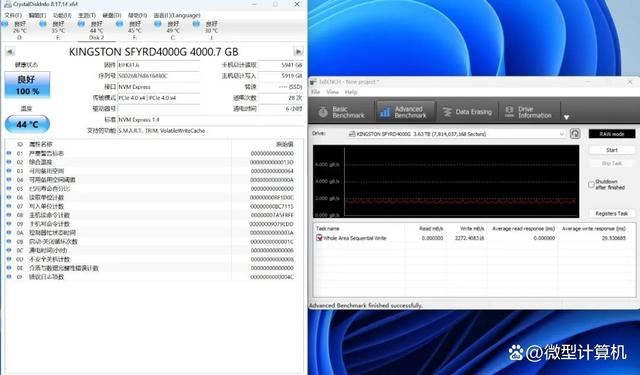Go to previous disk with left arrow
Viewport: 640px width, 375px height.
pos(10,52)
